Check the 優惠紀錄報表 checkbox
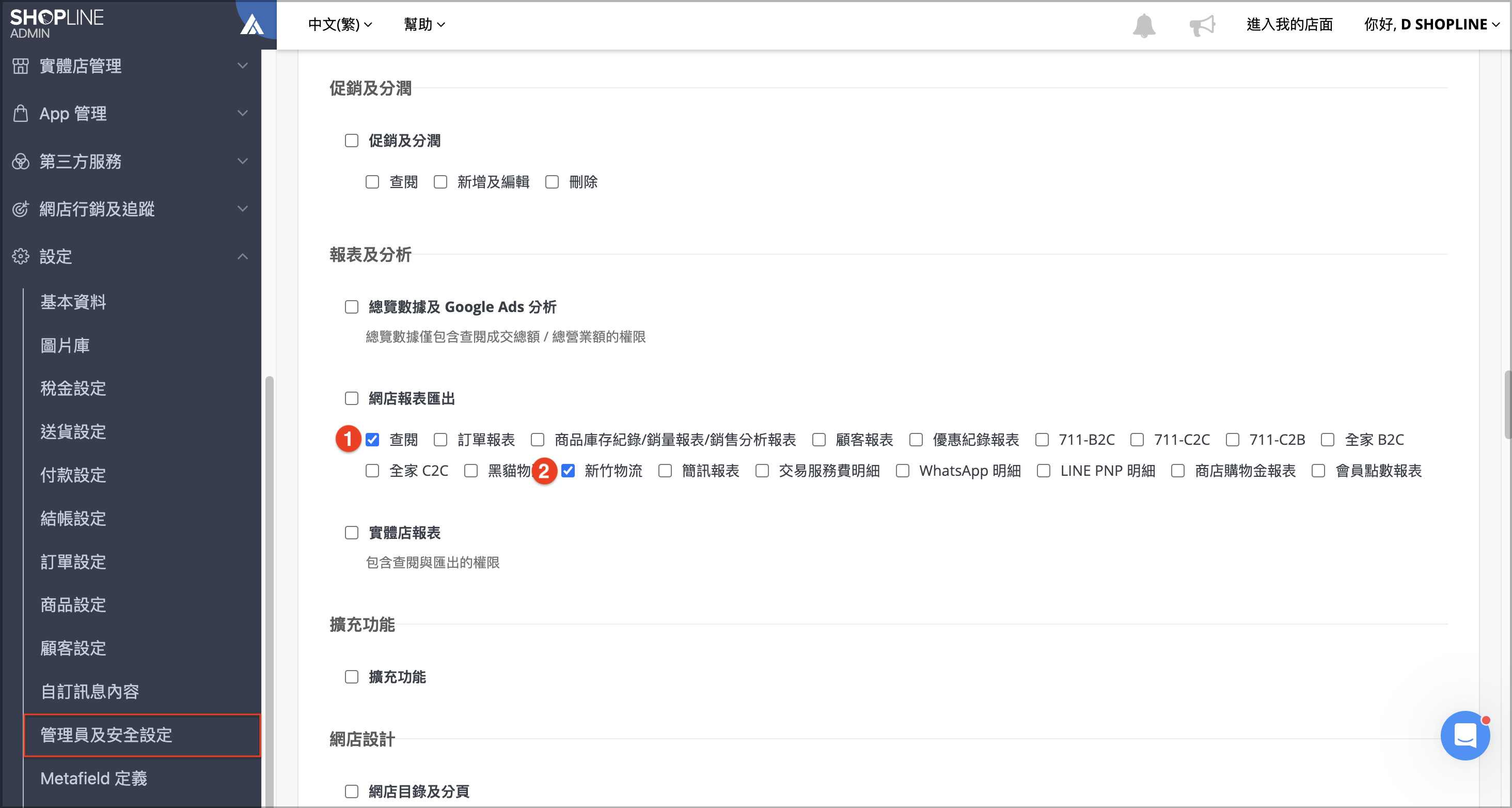The image size is (1512, 808). [x=916, y=440]
